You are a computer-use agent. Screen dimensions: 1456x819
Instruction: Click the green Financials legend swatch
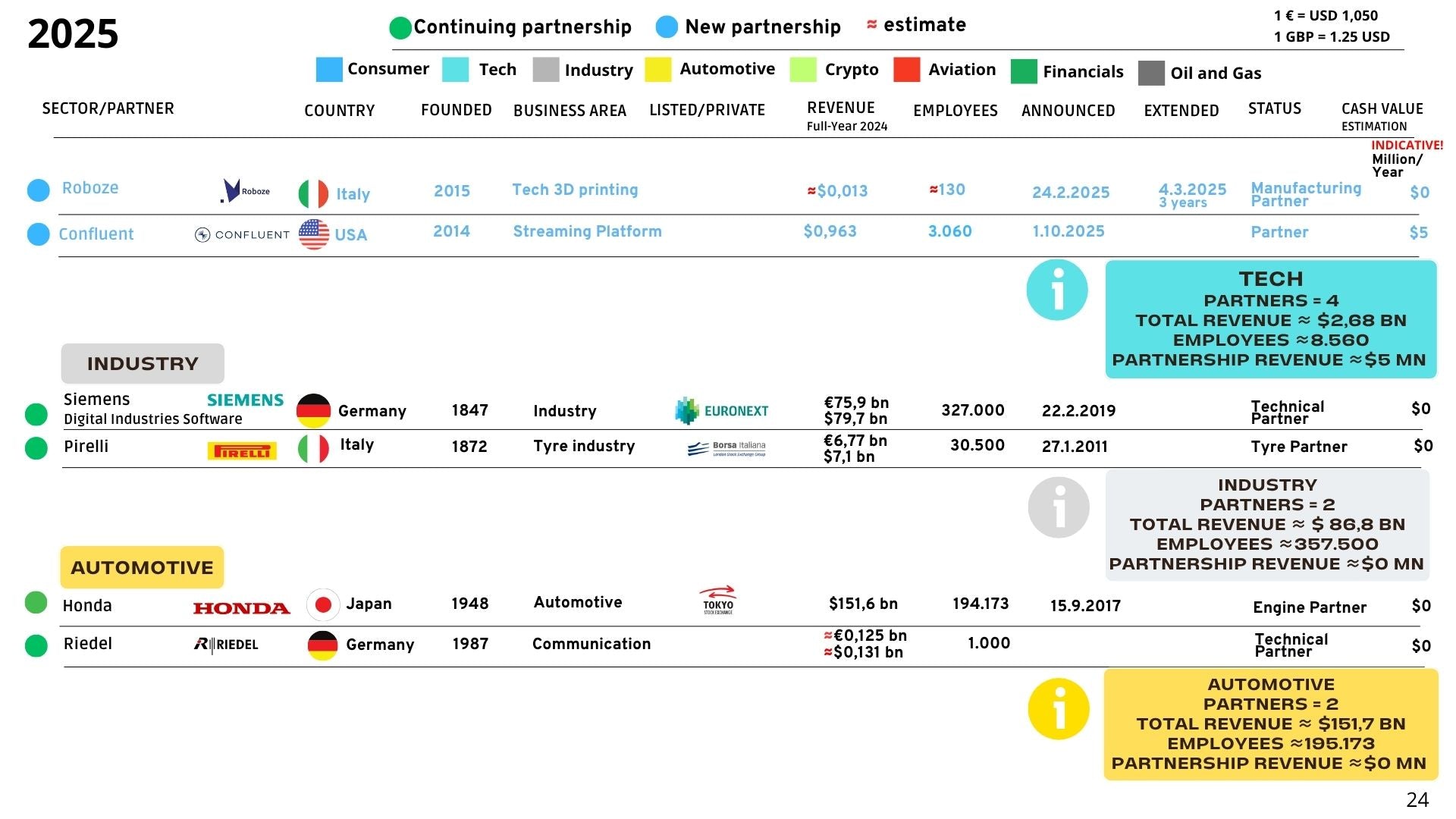click(x=1024, y=71)
